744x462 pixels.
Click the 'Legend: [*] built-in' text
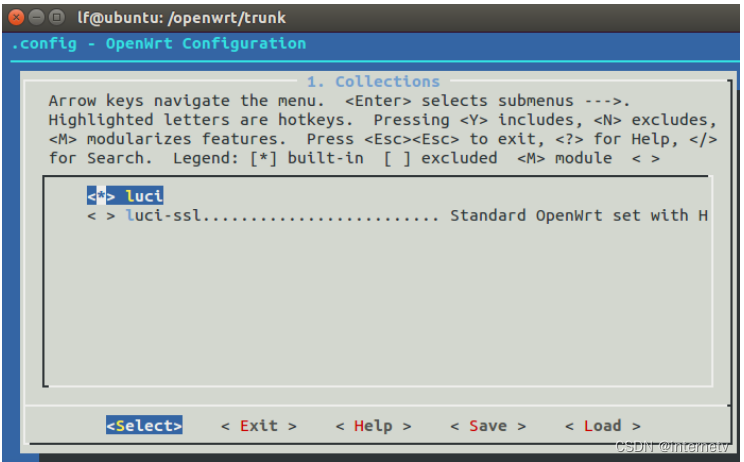coord(269,158)
